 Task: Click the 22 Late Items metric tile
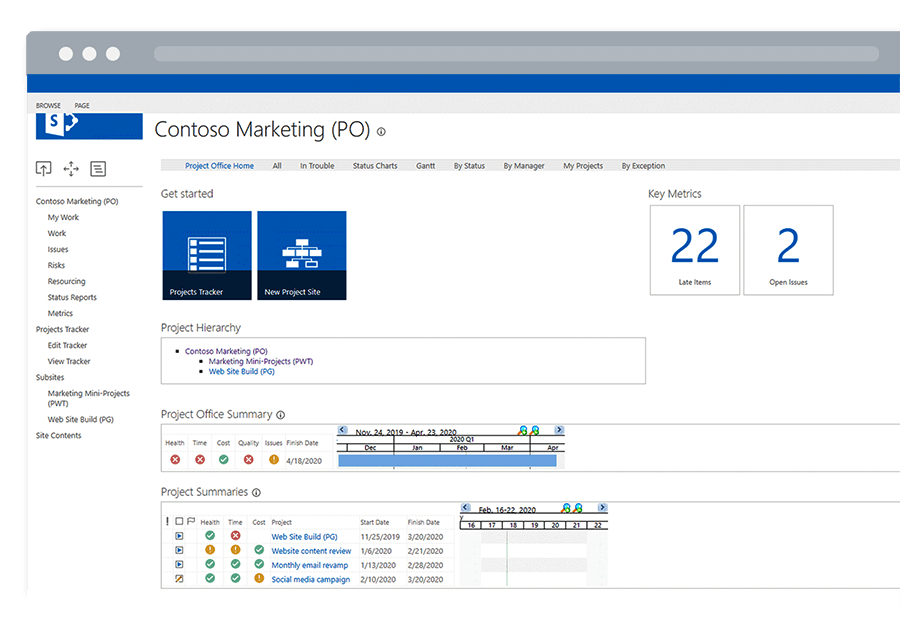pyautogui.click(x=695, y=250)
